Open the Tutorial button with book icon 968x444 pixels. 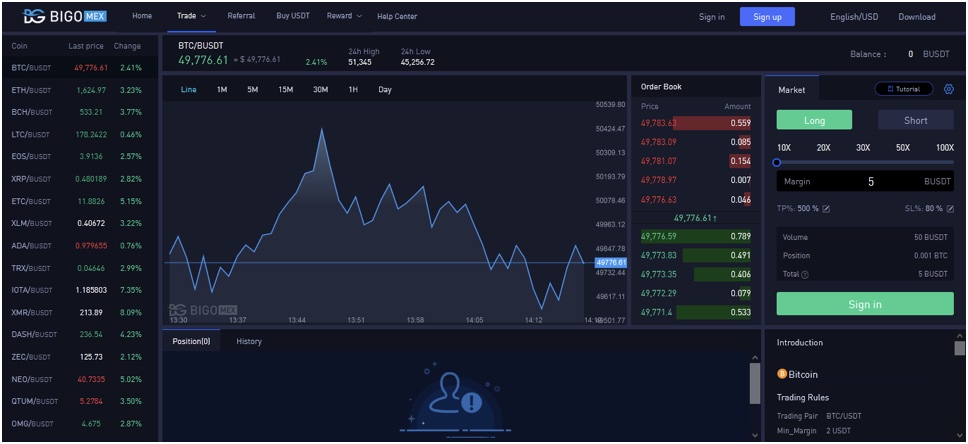click(903, 89)
